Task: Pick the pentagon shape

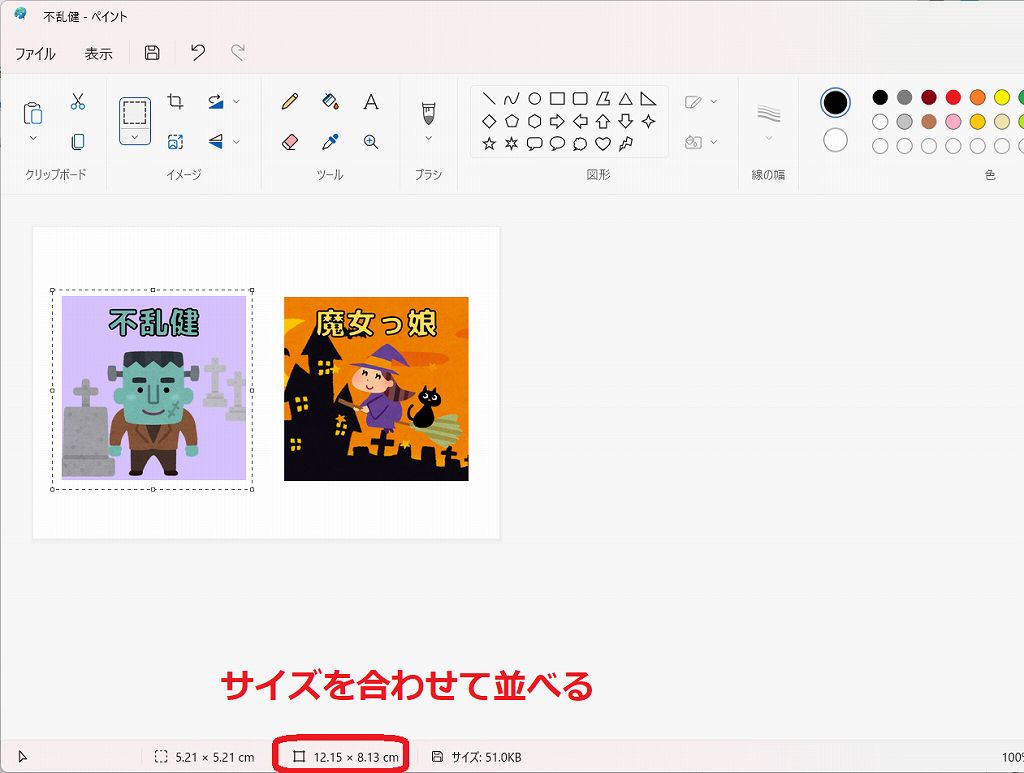Action: click(x=511, y=121)
